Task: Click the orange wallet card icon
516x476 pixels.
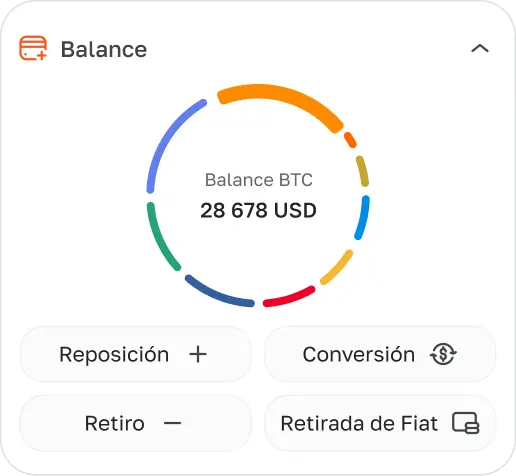Action: click(33, 48)
